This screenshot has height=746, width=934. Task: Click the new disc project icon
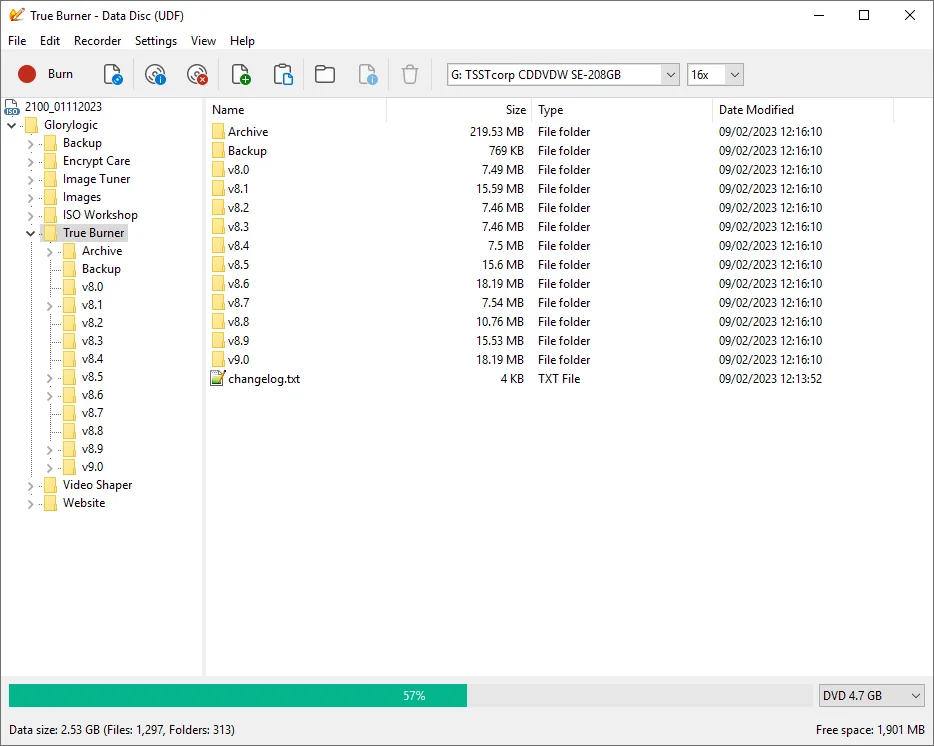point(113,74)
